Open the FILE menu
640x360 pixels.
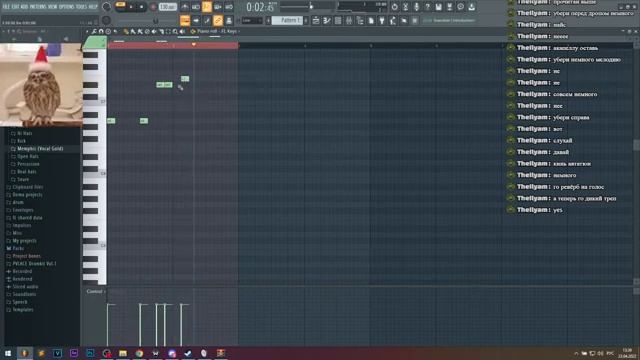[x=6, y=7]
